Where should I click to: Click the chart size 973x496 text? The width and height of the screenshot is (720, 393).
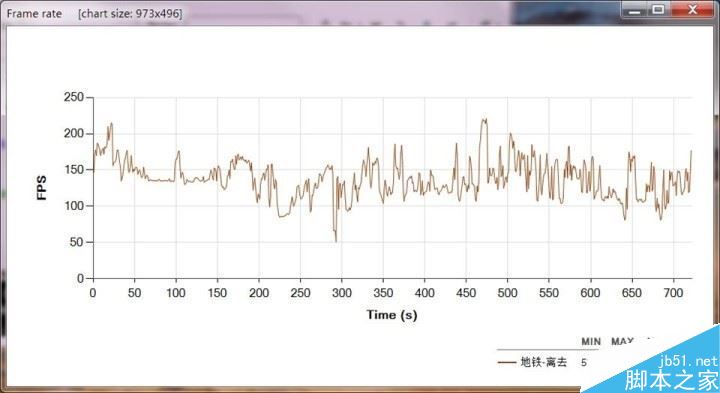130,14
